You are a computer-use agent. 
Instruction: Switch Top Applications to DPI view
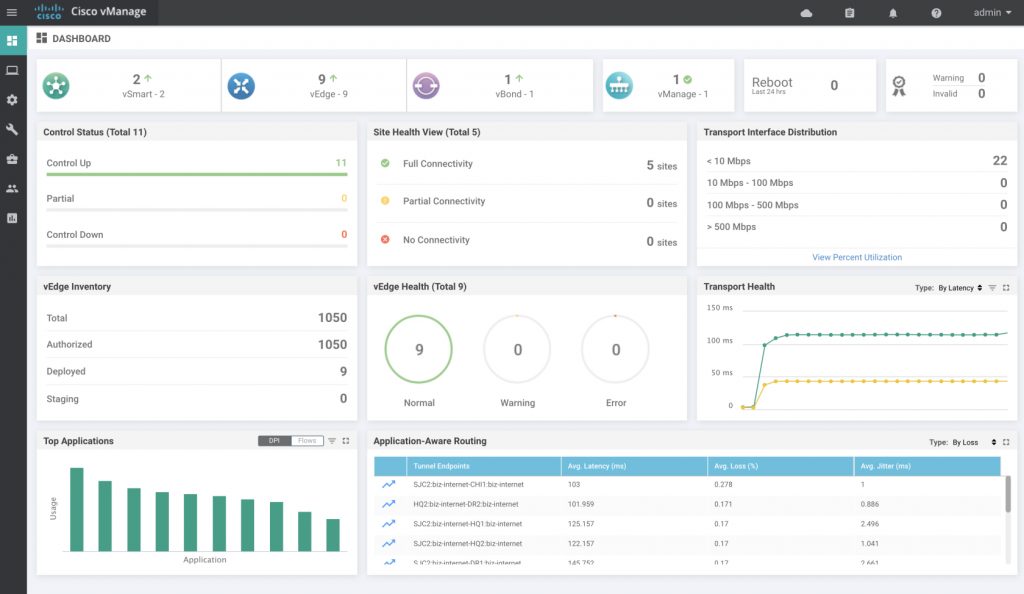(274, 441)
